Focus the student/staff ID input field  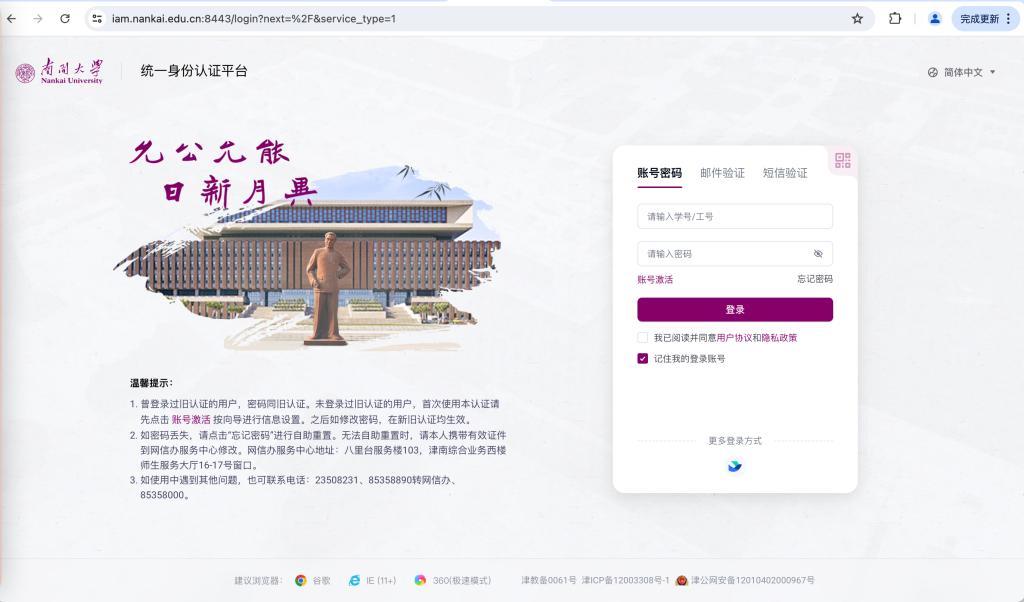tap(735, 216)
